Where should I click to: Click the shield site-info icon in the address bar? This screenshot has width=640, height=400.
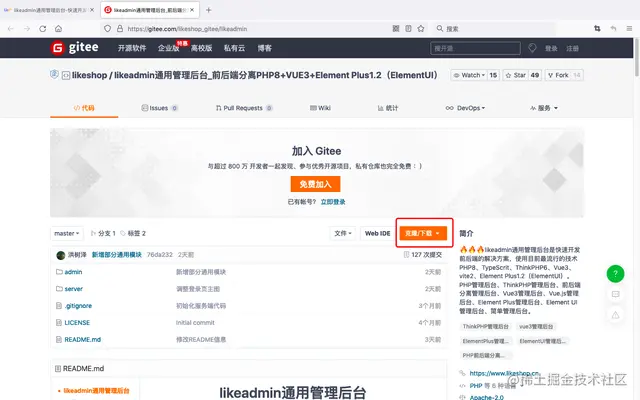point(107,29)
